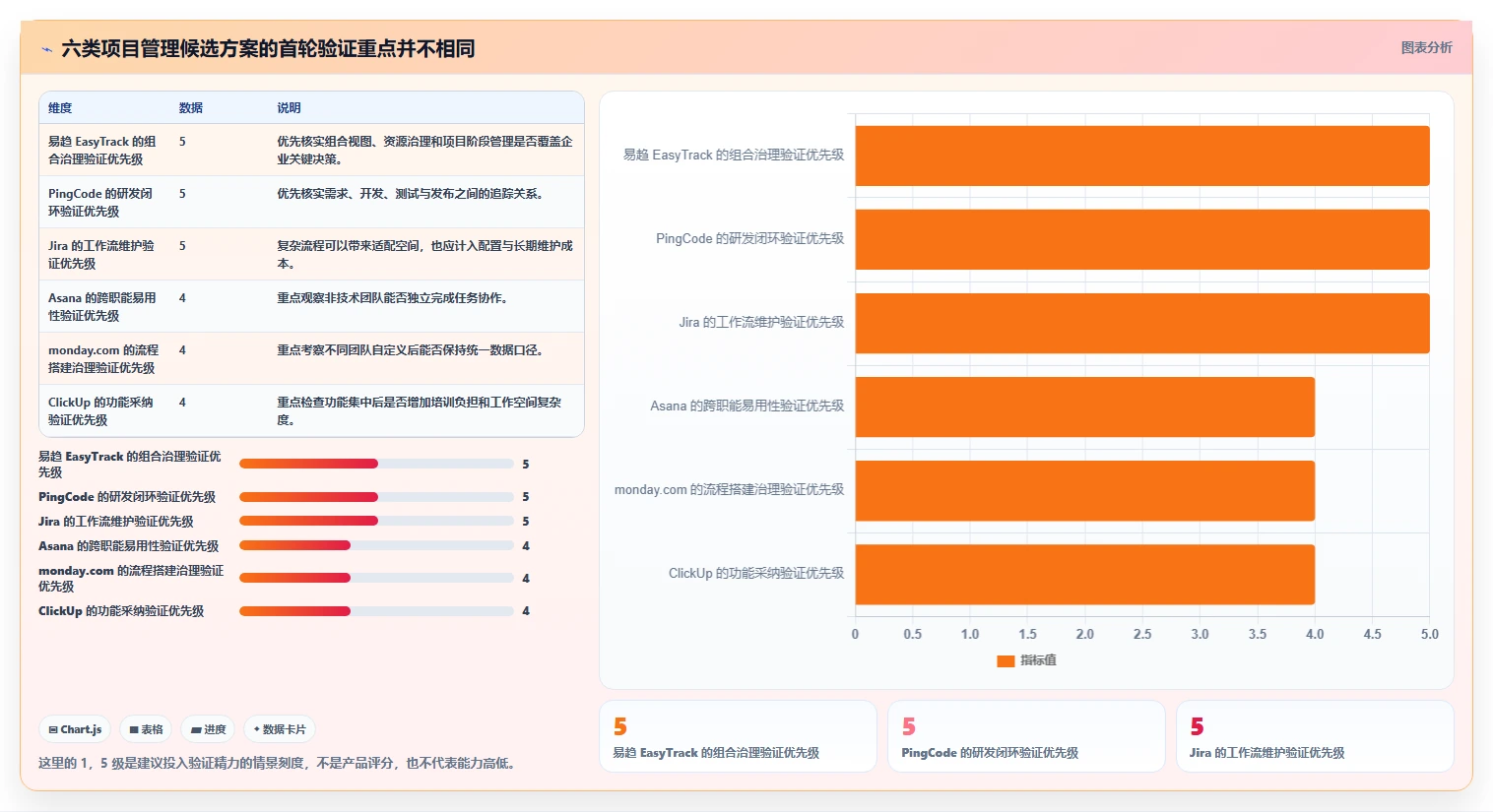Screen dimensions: 1493x812
Task: Toggle the 指标值 legend swatch in chart
Action: point(1006,660)
